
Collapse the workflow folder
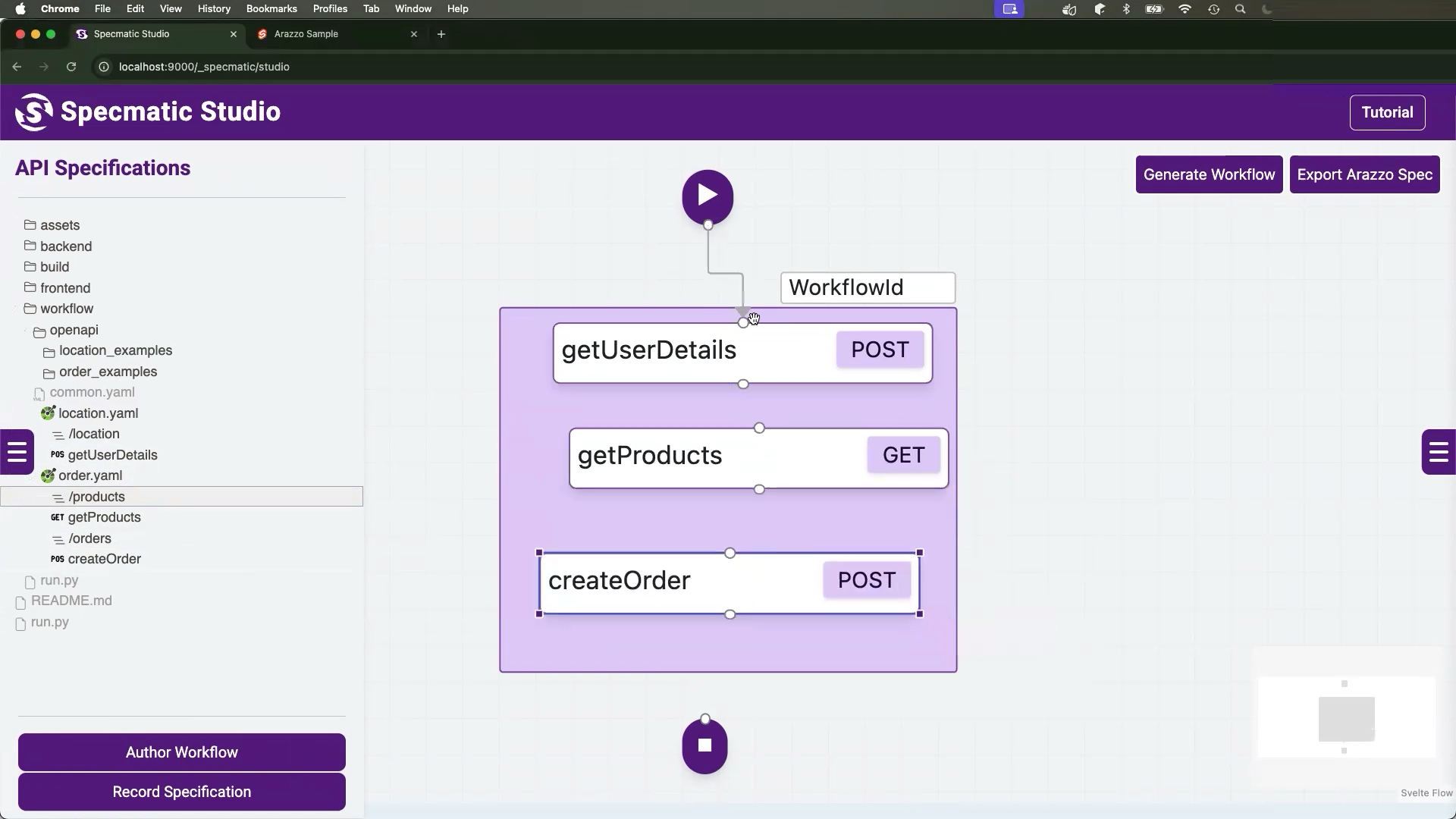66,309
